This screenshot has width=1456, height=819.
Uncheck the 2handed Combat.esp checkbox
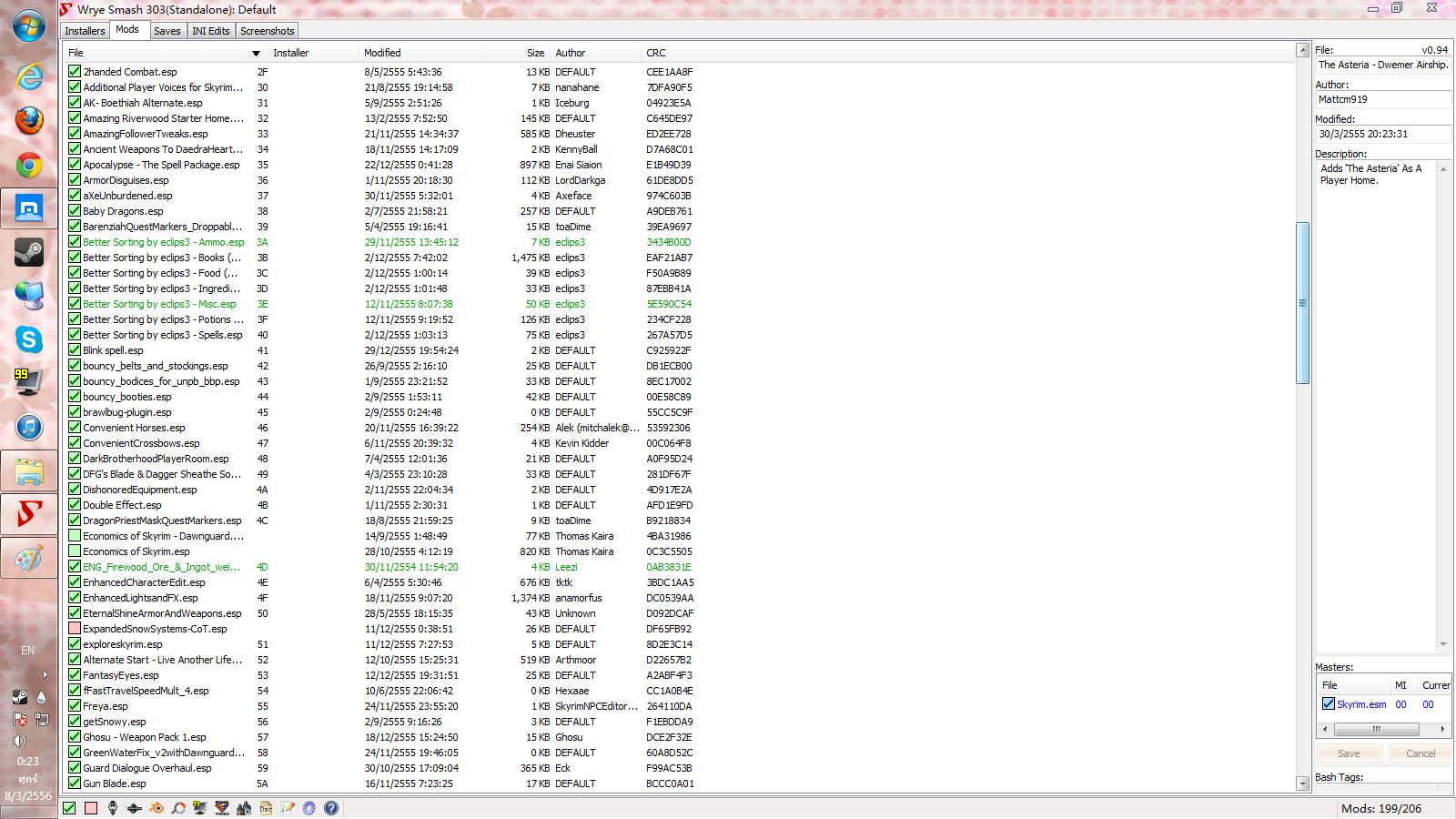point(75,71)
